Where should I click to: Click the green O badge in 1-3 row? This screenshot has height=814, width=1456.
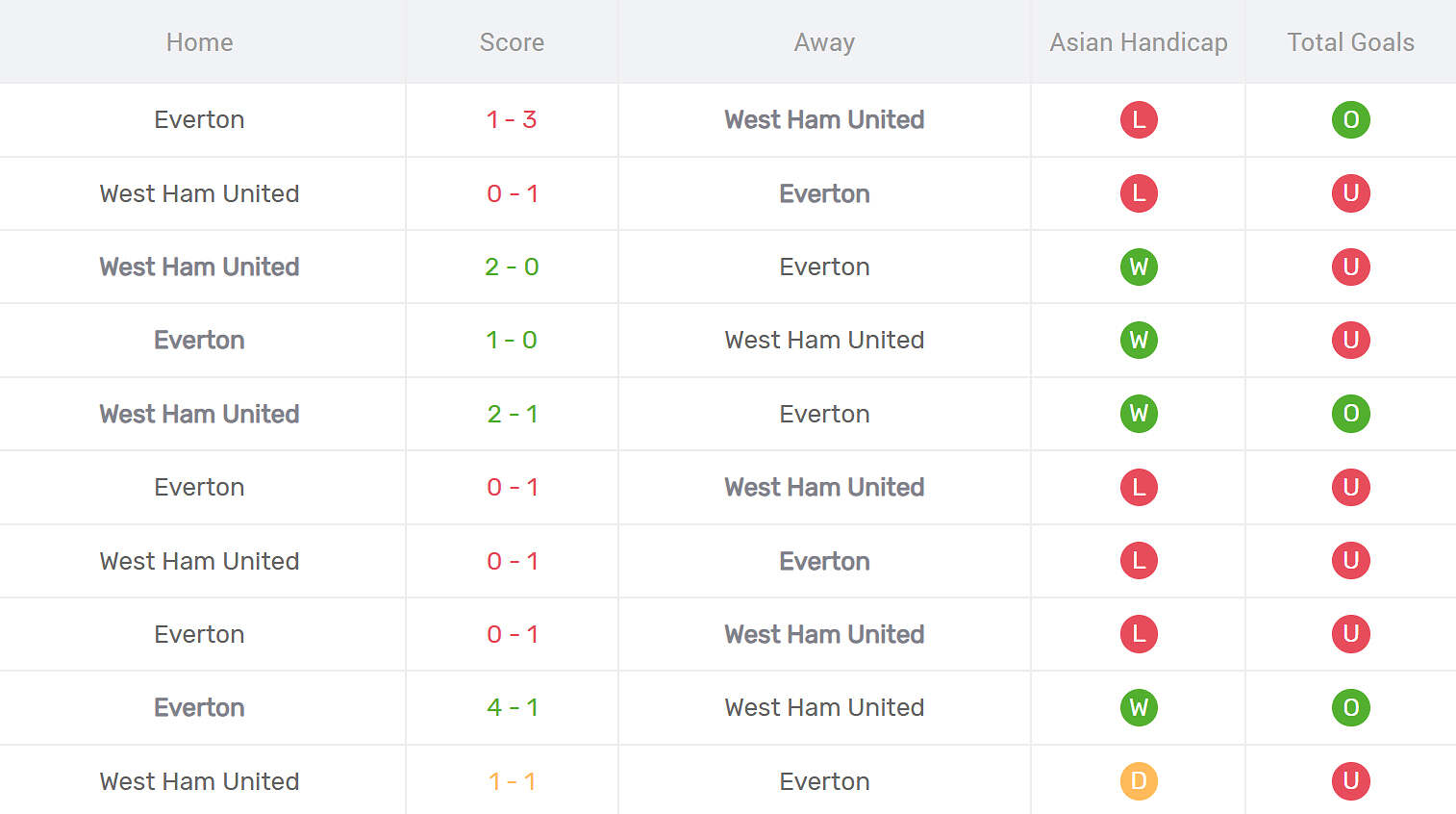coord(1350,120)
